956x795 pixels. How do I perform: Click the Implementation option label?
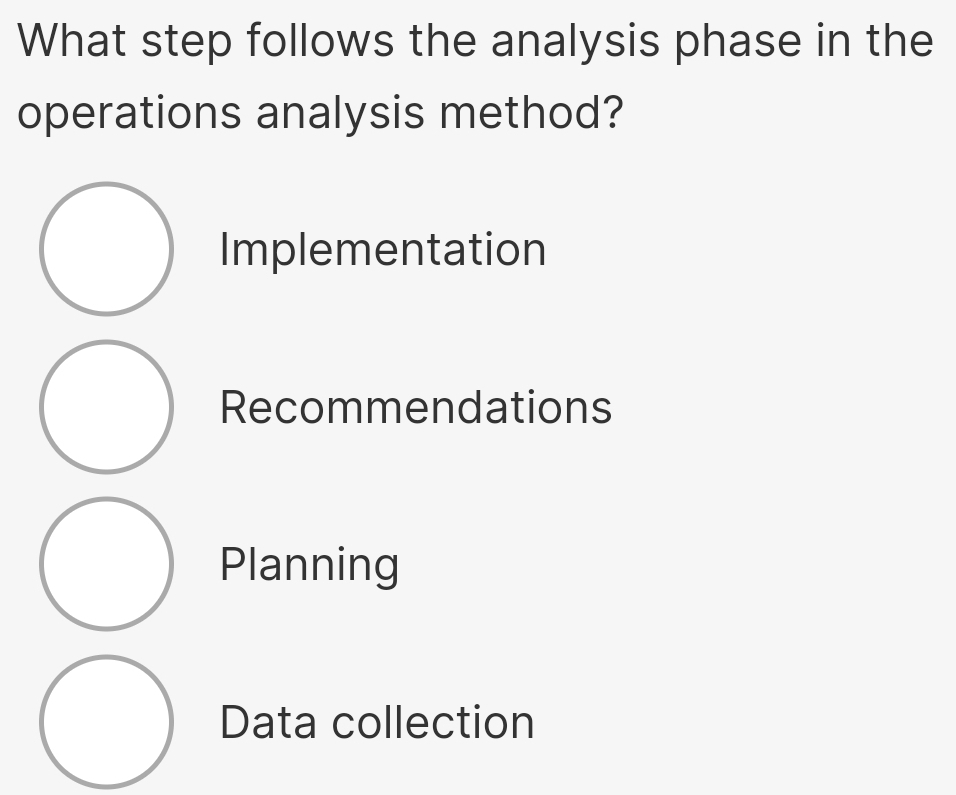pyautogui.click(x=383, y=249)
